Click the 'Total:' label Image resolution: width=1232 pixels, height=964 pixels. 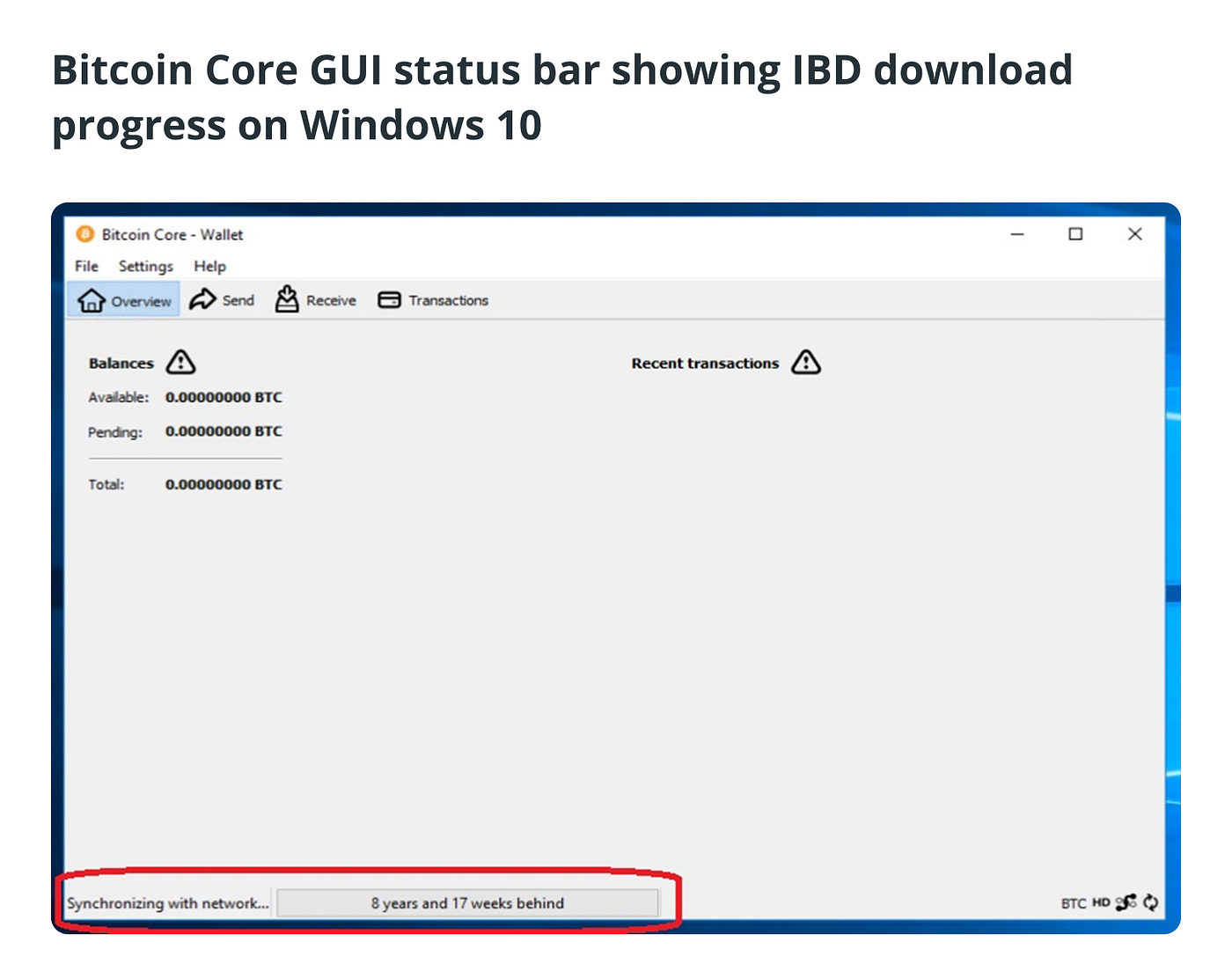106,484
